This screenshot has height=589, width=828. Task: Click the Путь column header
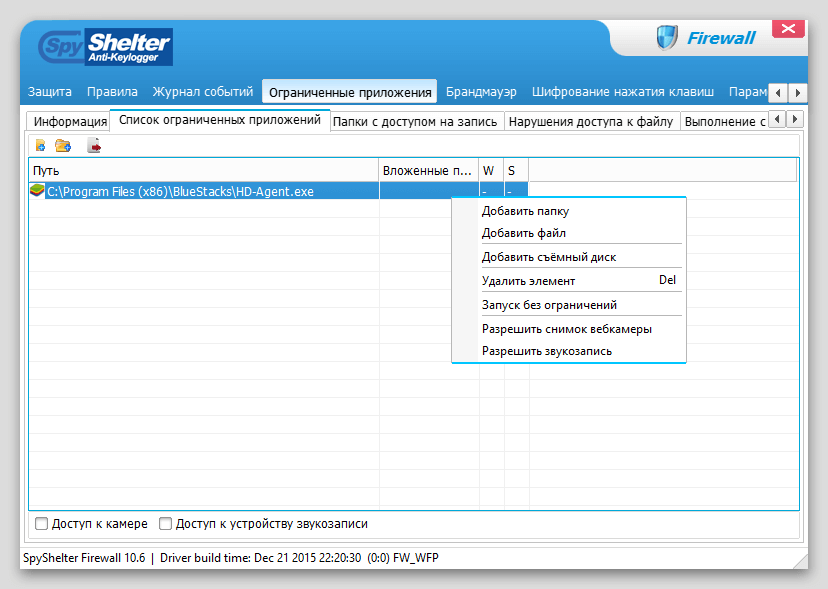click(204, 171)
